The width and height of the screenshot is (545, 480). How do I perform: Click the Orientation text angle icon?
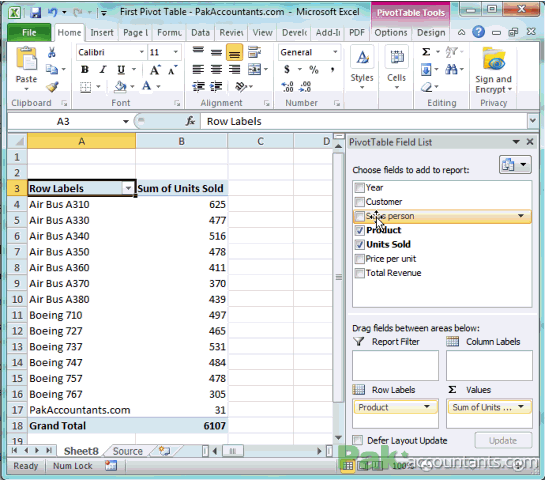point(241,87)
